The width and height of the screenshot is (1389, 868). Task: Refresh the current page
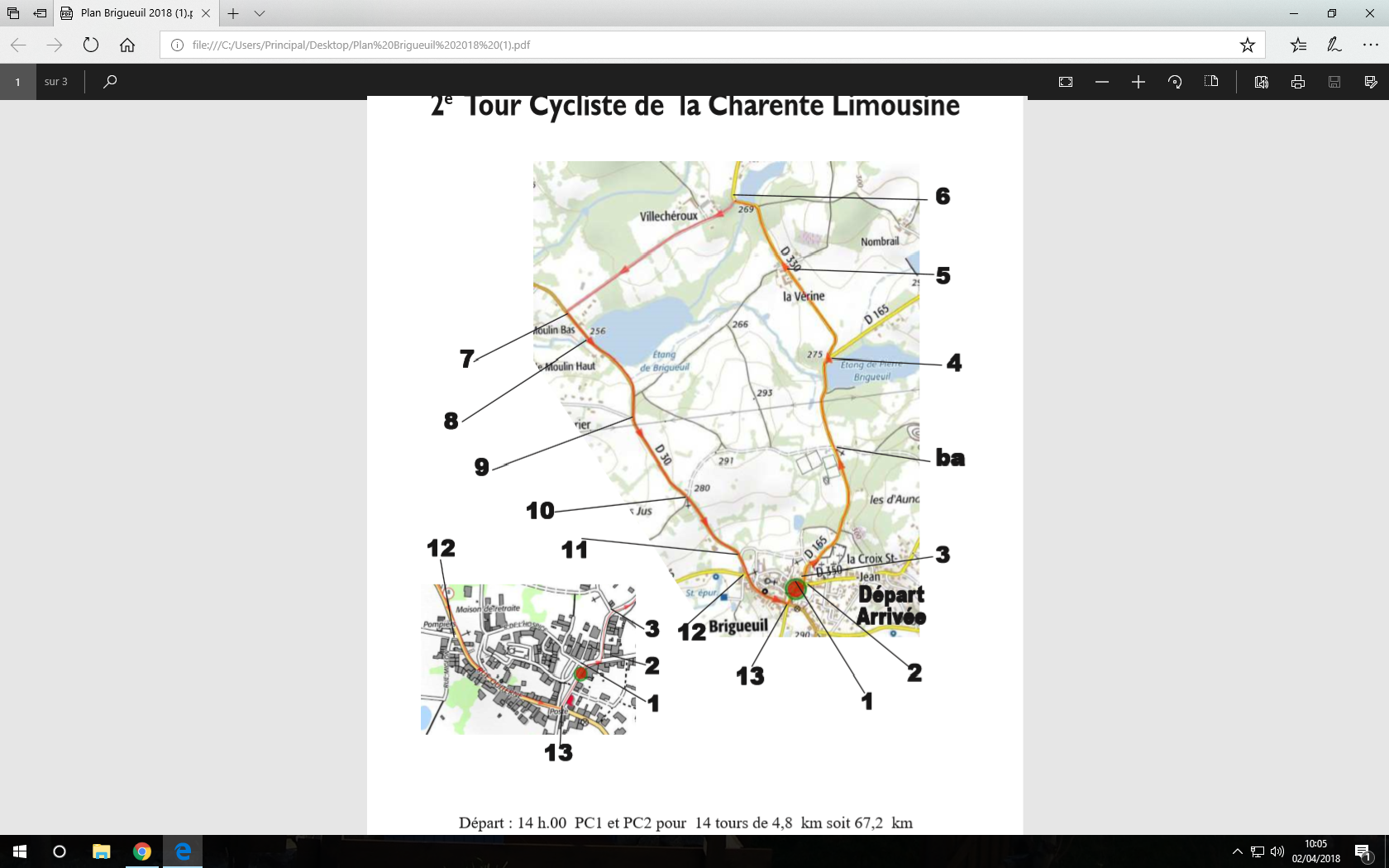(91, 45)
